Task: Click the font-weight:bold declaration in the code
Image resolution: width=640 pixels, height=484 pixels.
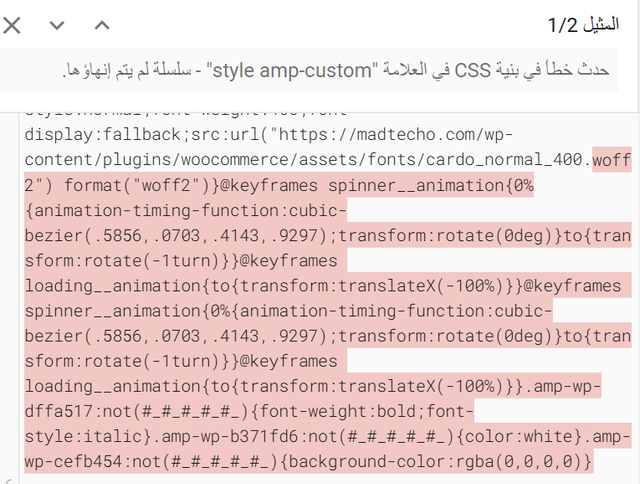Action: click(338, 411)
